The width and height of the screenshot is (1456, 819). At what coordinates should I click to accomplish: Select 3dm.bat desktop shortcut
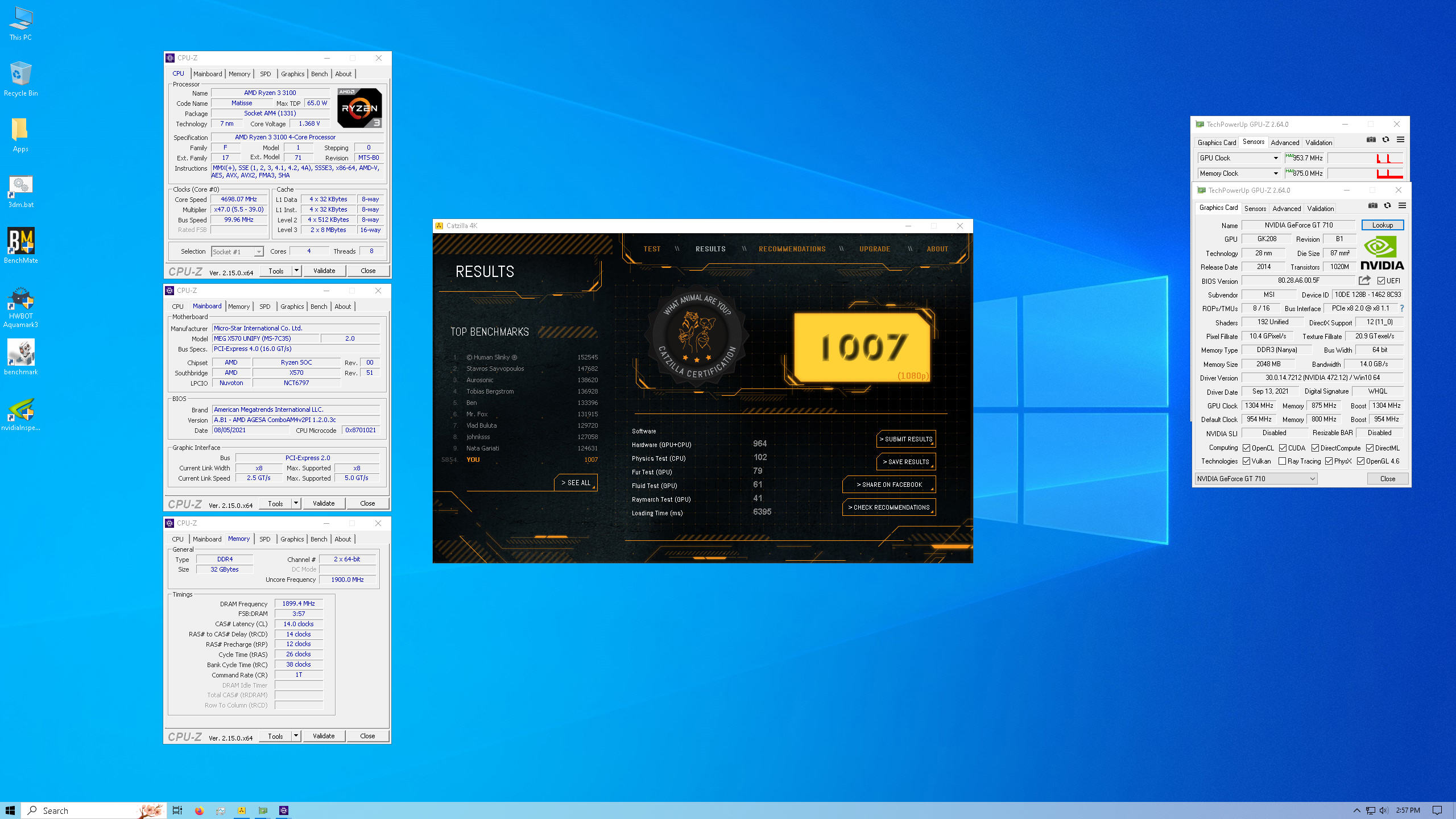tap(20, 192)
